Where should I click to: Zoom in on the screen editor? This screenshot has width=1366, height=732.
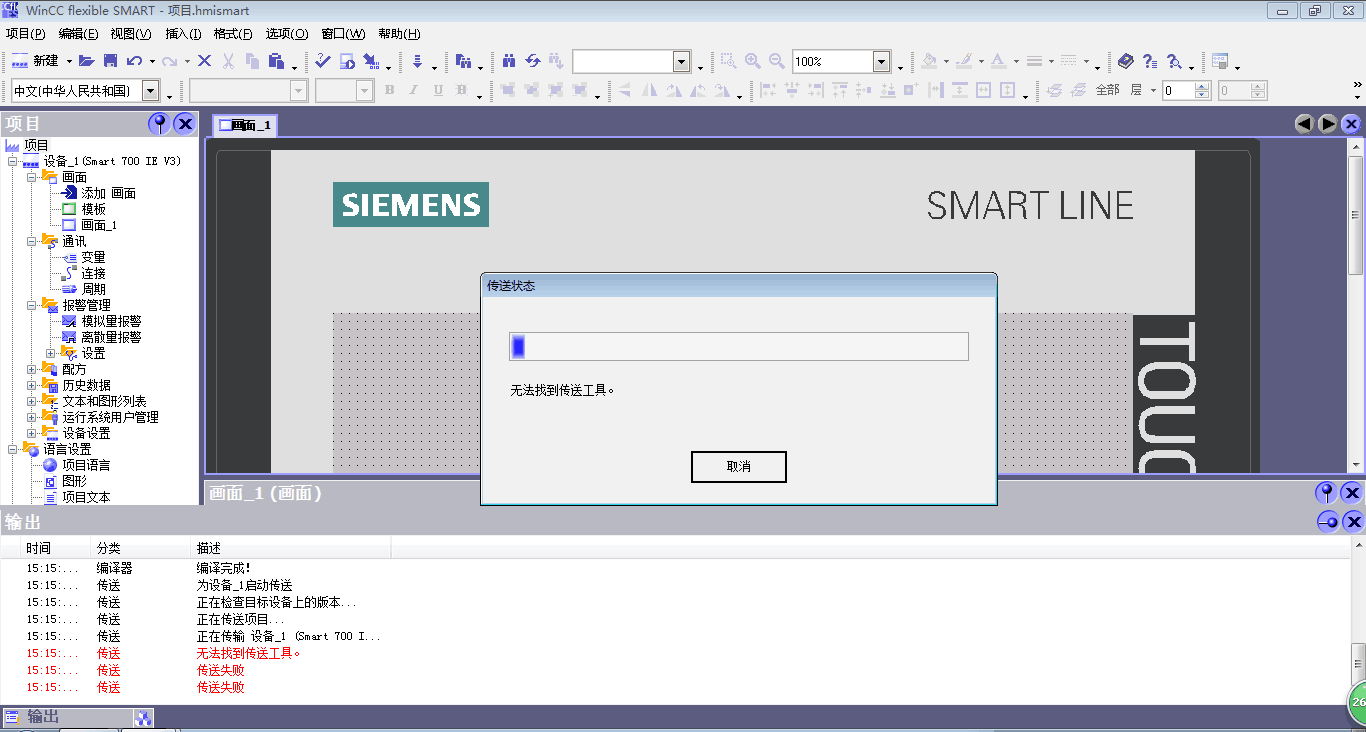coord(752,61)
